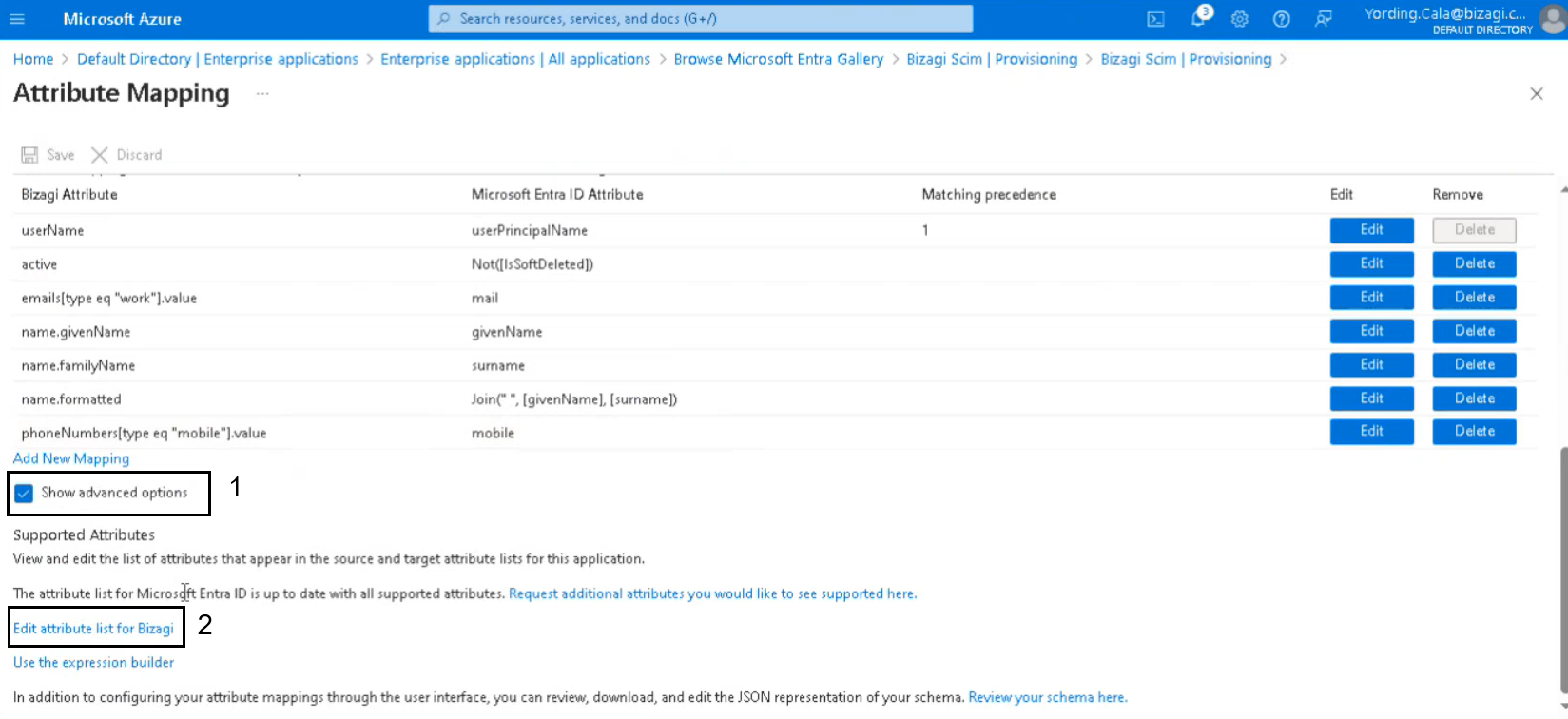1568x719 pixels.
Task: Click Request additional attributes link
Action: click(713, 593)
